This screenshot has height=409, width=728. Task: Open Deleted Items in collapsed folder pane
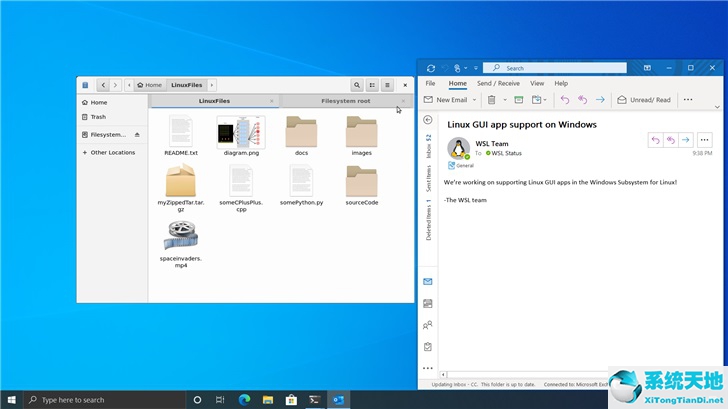tap(428, 220)
